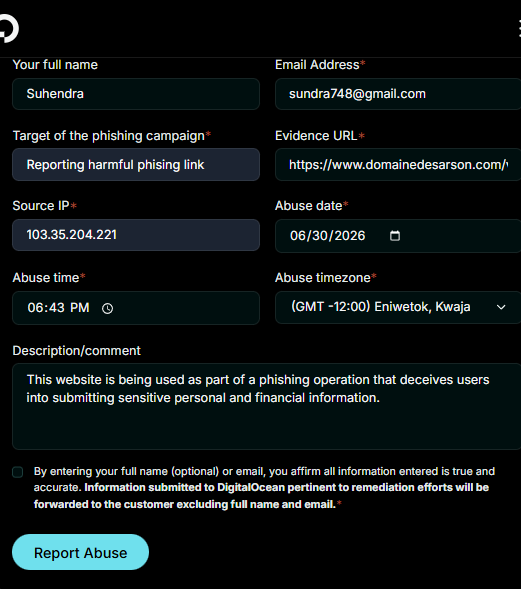
Task: Select the minutes value 43 in Abuse time
Action: click(56, 308)
